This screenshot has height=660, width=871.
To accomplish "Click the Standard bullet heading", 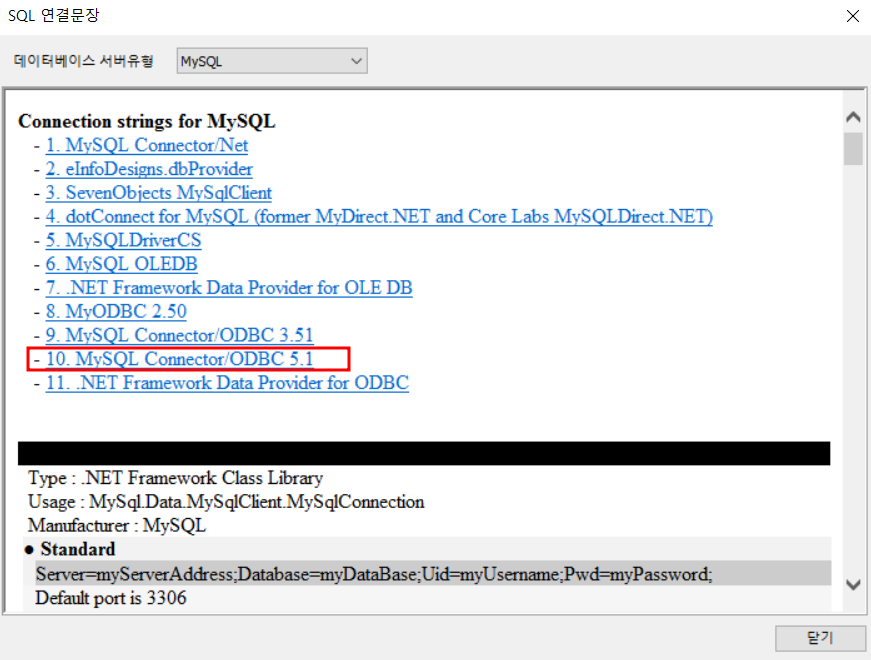I will [x=78, y=549].
